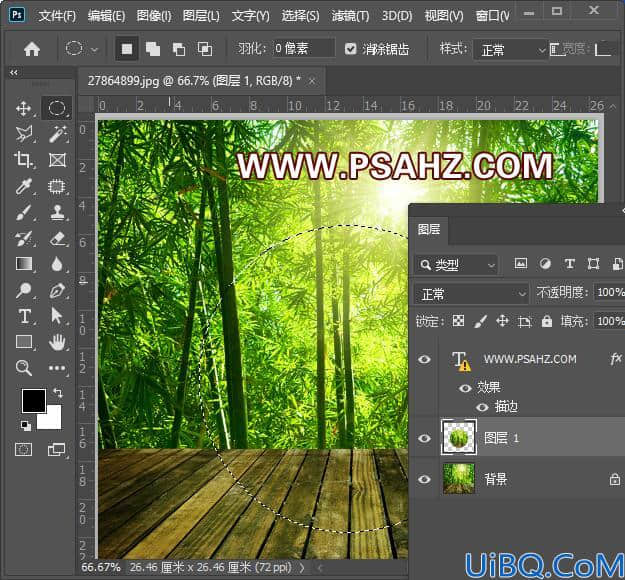Toggle Quick Mask mode
The image size is (625, 580).
point(24,450)
